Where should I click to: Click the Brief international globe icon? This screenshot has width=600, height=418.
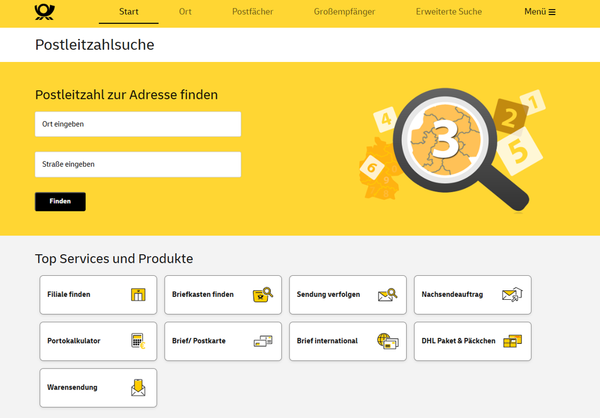(x=388, y=341)
